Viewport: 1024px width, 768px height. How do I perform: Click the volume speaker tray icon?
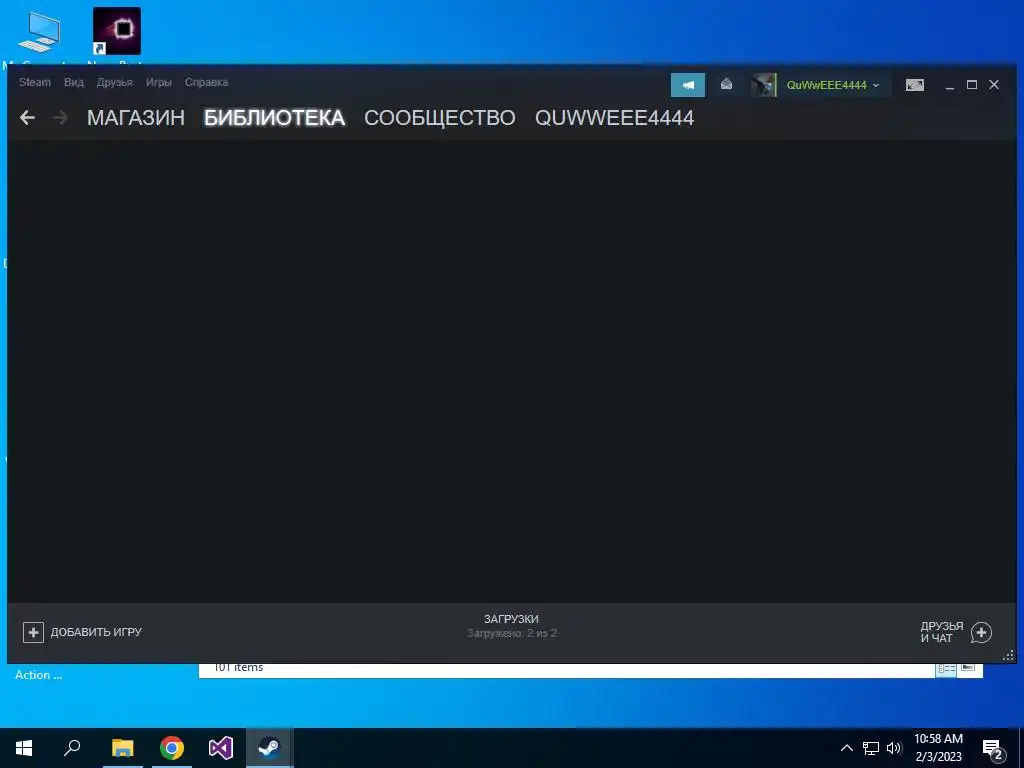tap(894, 748)
